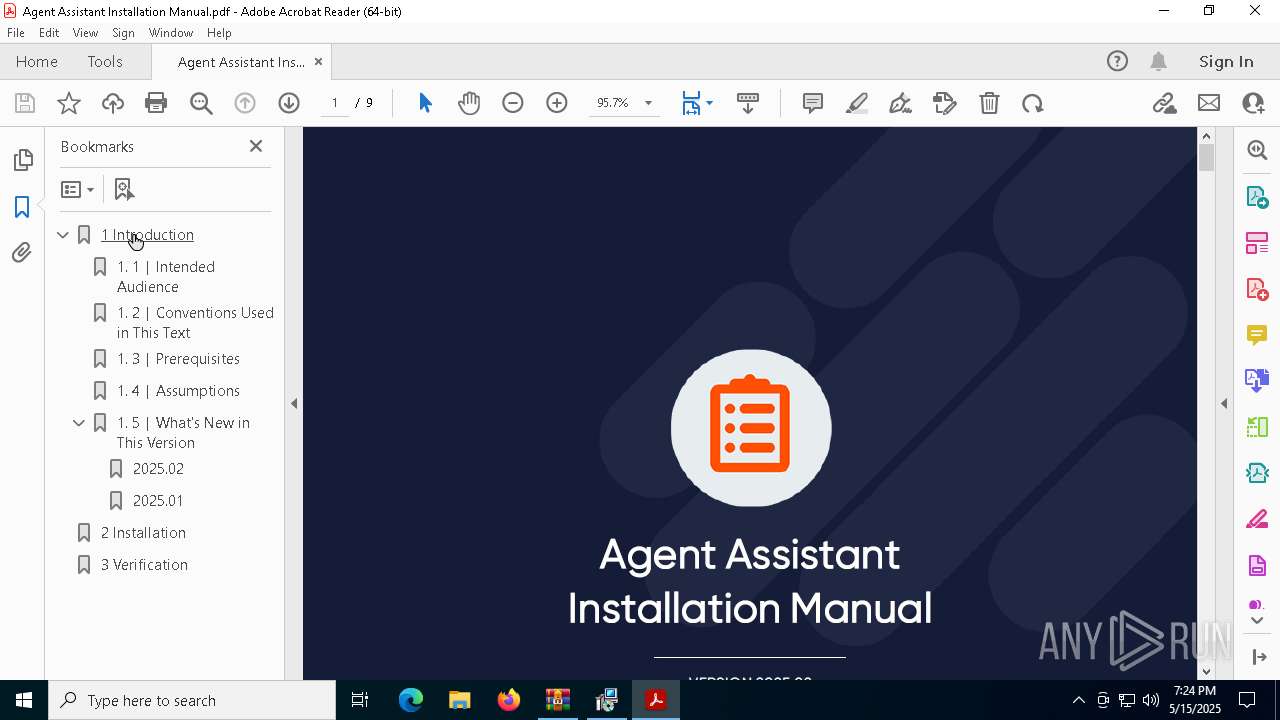Image resolution: width=1280 pixels, height=720 pixels.
Task: Add the document to starred files
Action: [69, 103]
